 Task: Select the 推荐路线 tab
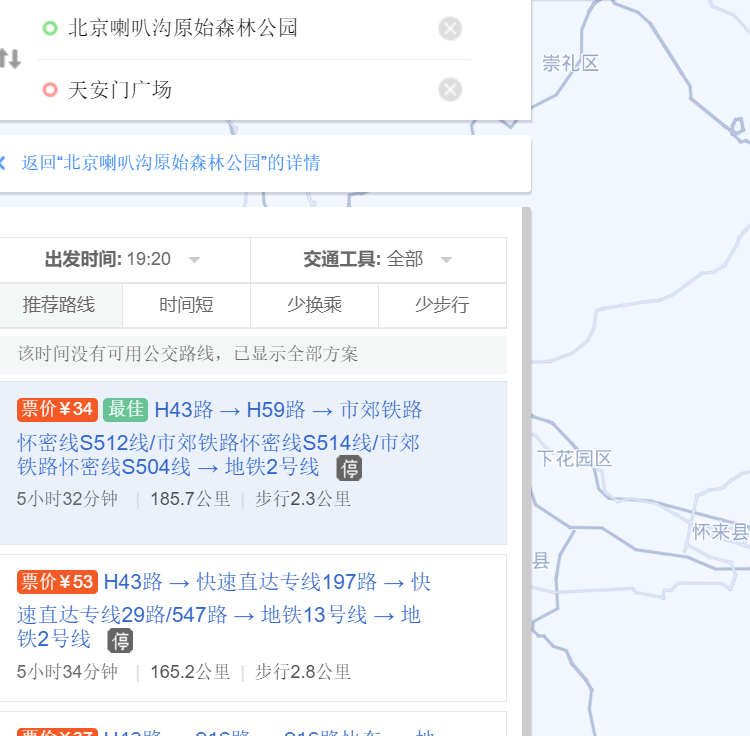click(x=59, y=305)
